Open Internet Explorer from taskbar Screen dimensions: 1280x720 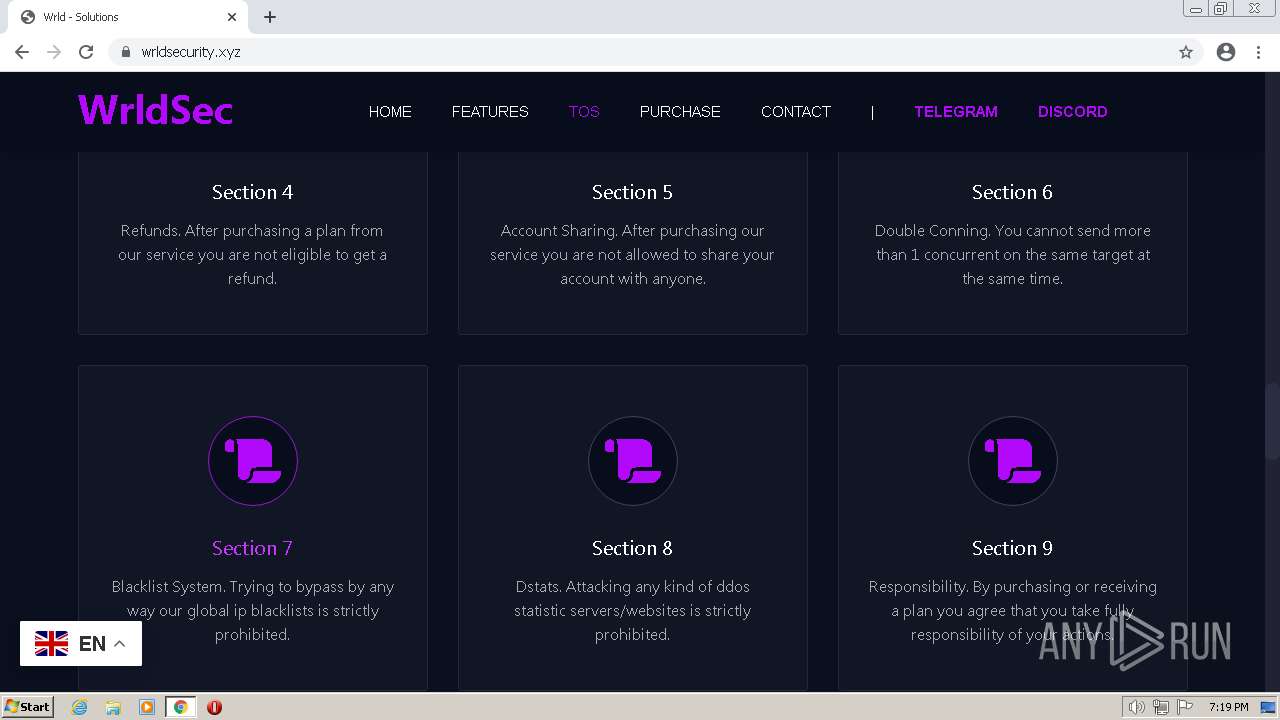point(80,707)
